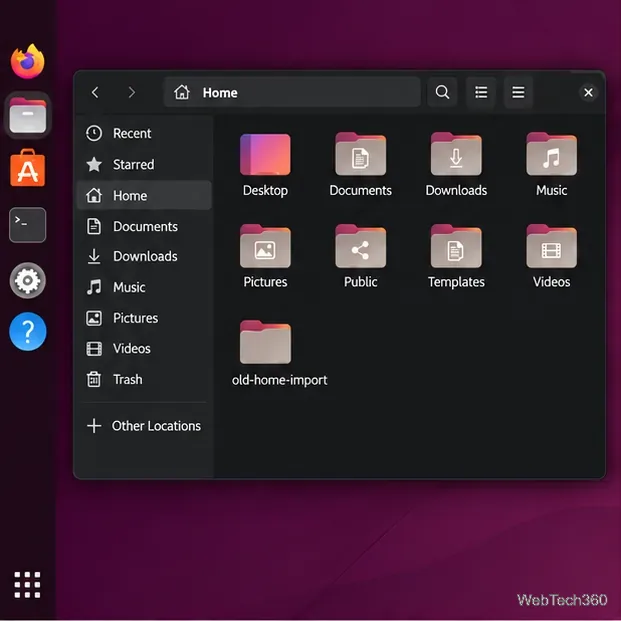Screen dimensions: 621x621
Task: Select the Templates folder icon
Action: [456, 246]
